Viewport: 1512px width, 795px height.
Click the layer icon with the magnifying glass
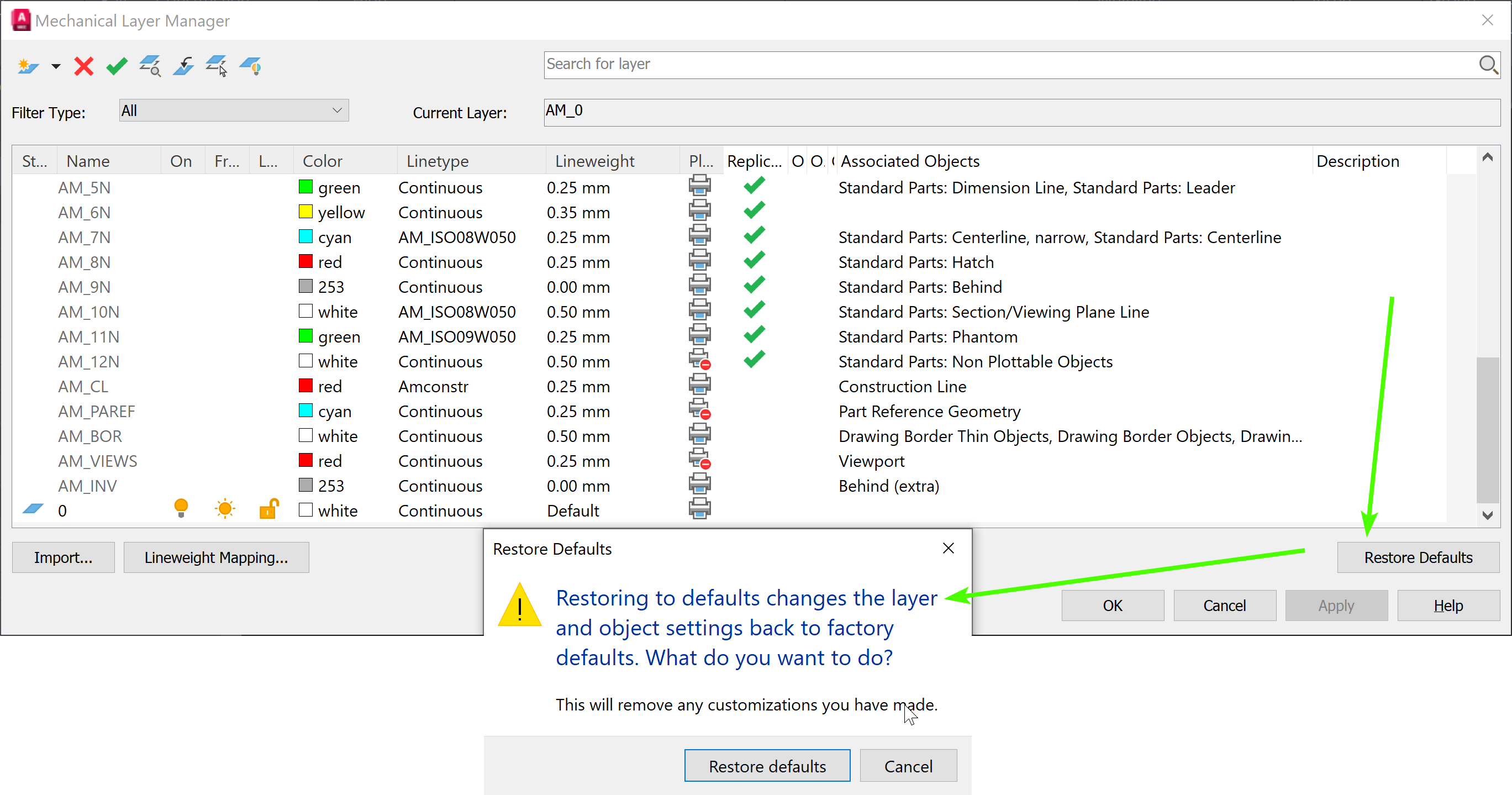150,66
